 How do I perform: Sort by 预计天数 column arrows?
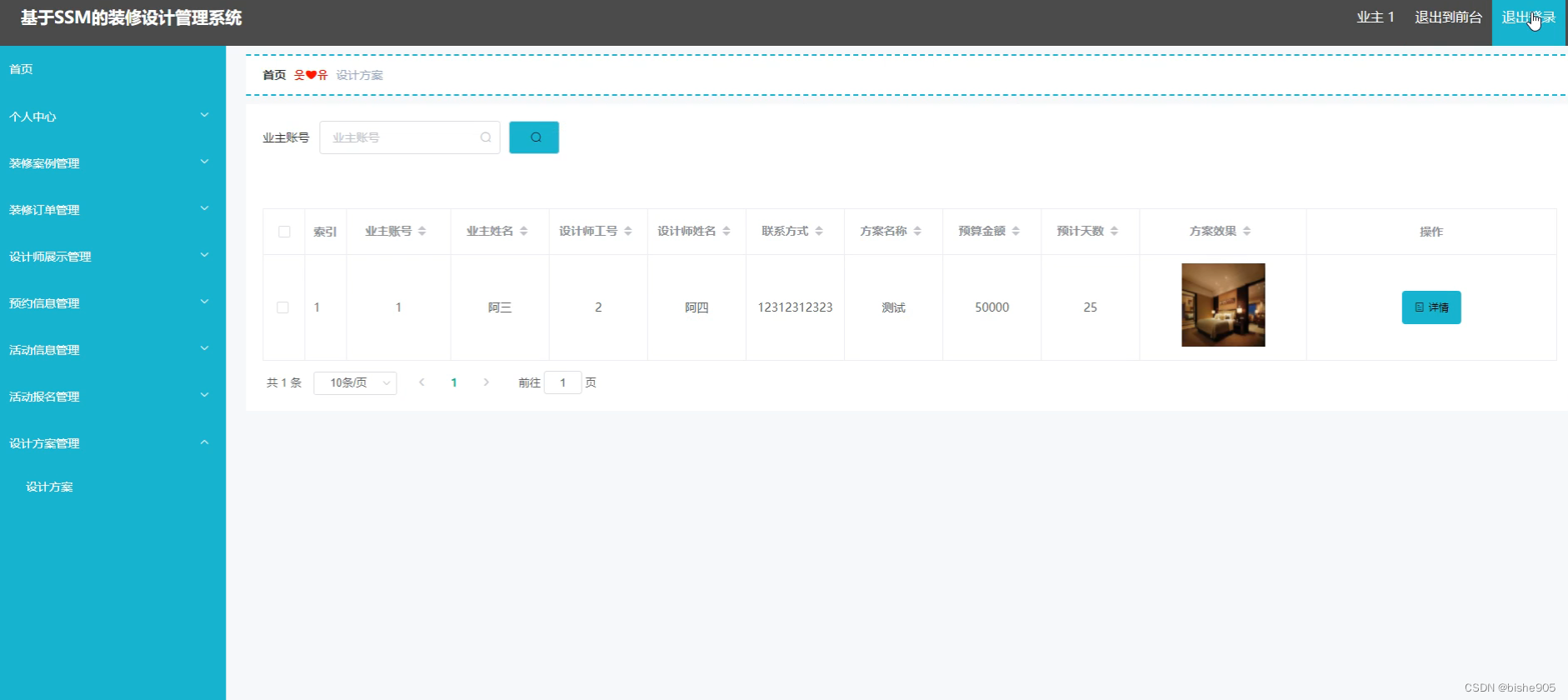click(1114, 231)
